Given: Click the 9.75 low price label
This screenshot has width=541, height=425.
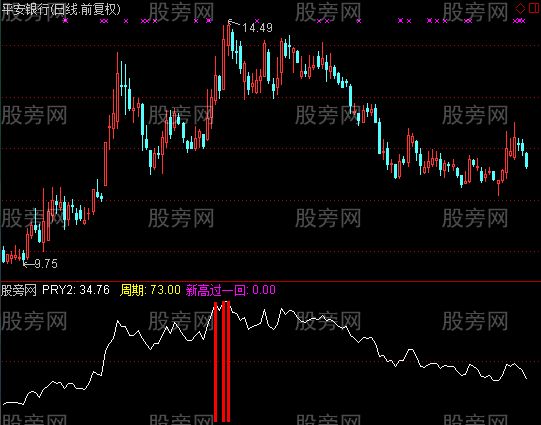Looking at the screenshot, I should click(x=46, y=264).
